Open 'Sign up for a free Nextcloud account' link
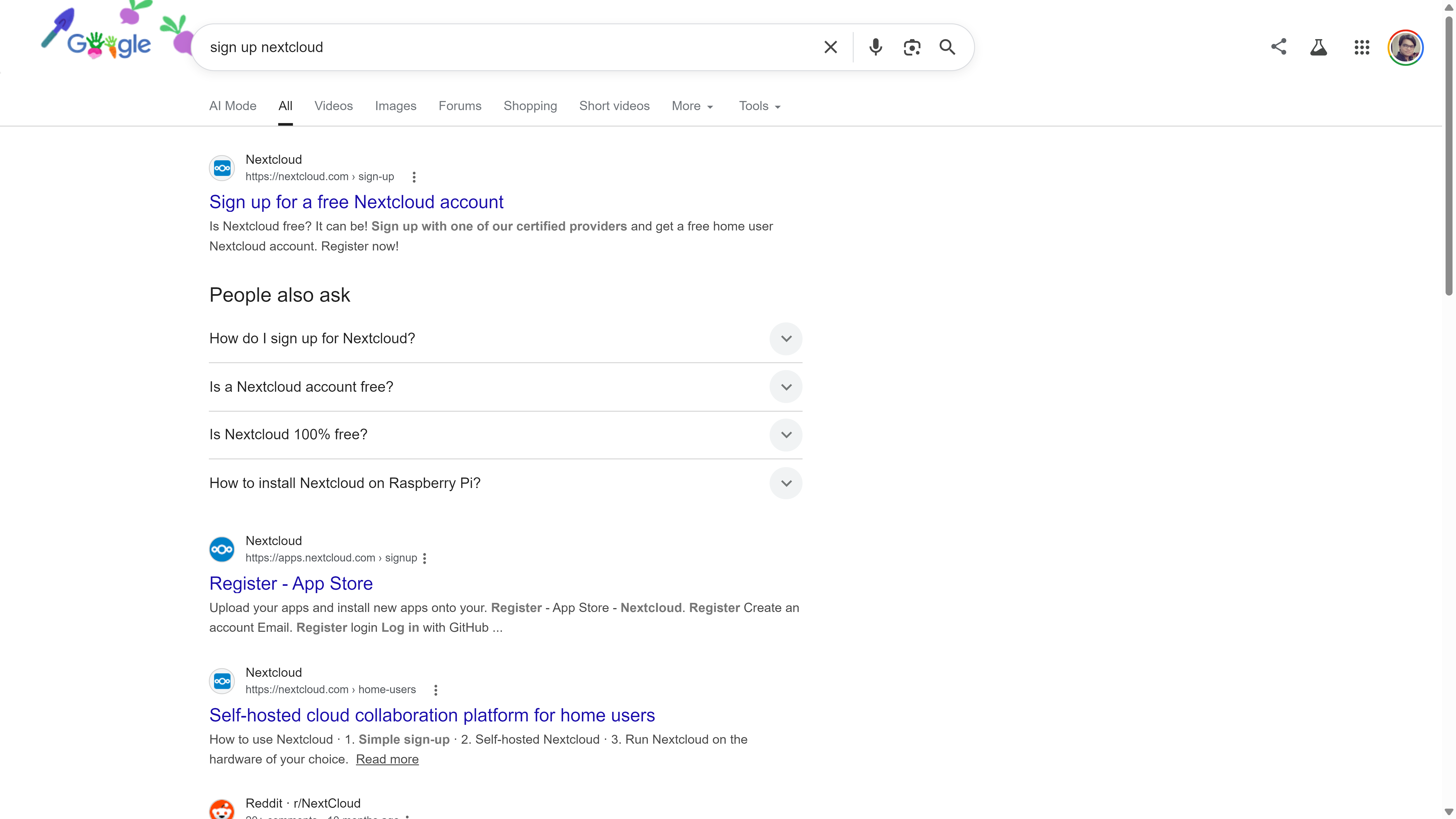Screen dimensions: 1456x819 coord(356,202)
